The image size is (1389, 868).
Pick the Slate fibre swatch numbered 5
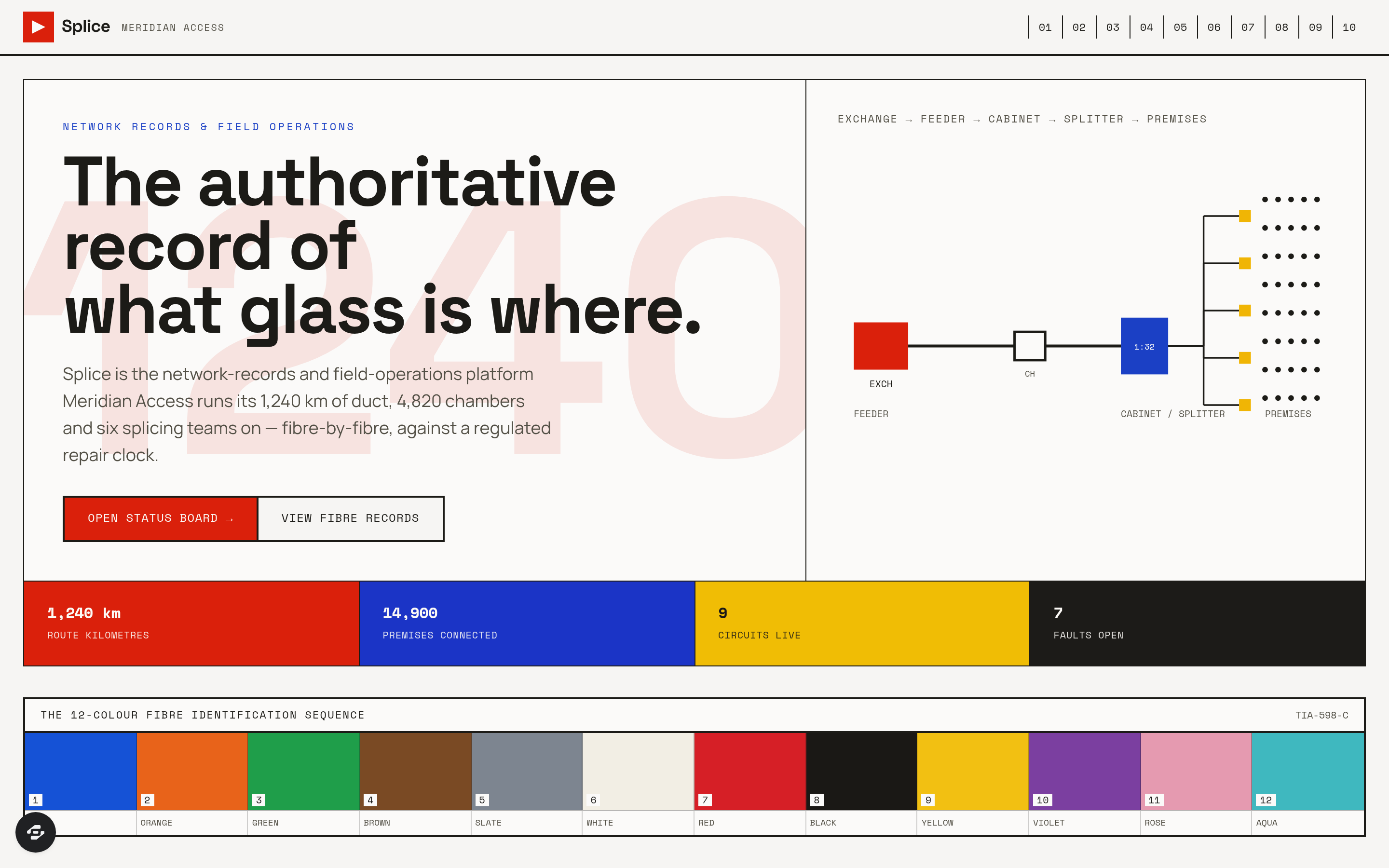point(526,771)
